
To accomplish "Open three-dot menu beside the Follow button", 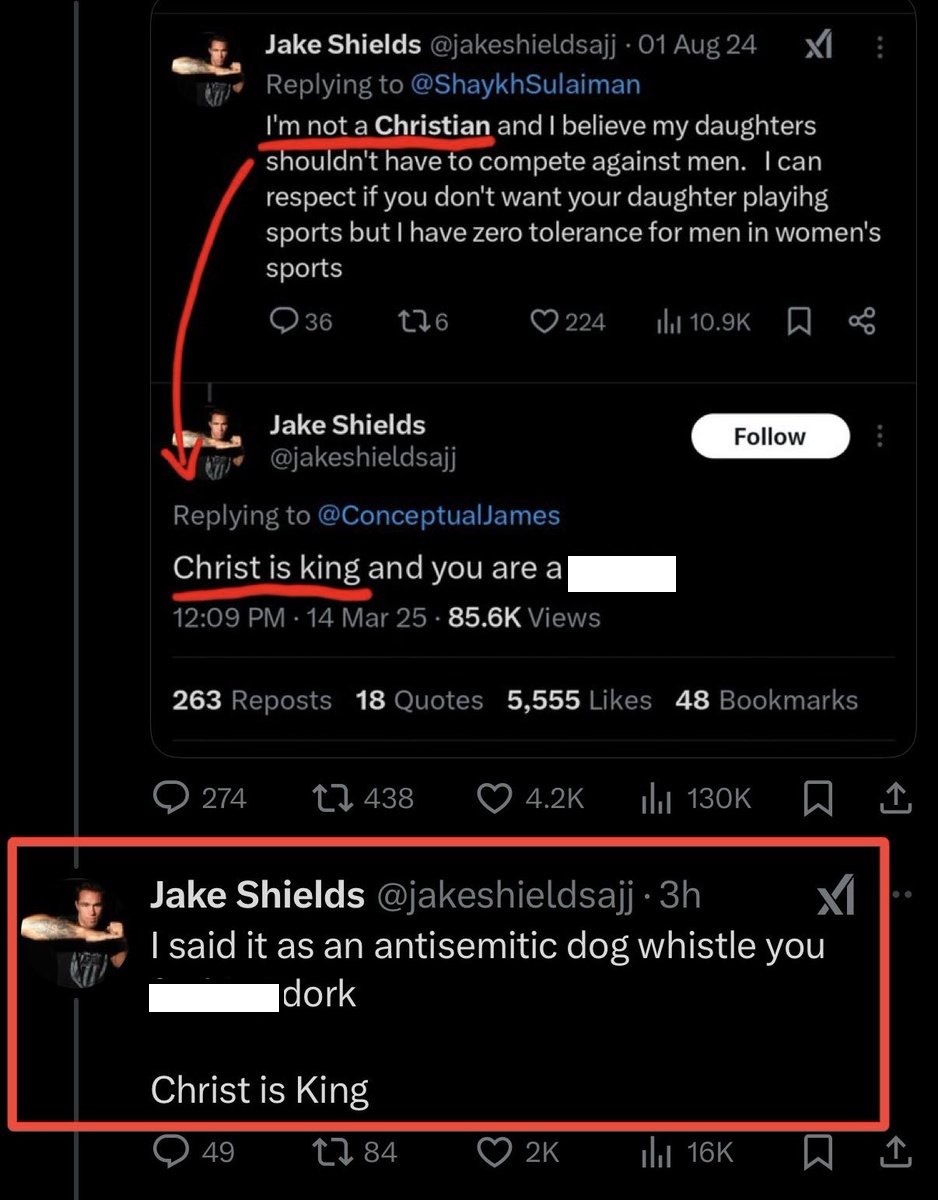I will tap(880, 436).
